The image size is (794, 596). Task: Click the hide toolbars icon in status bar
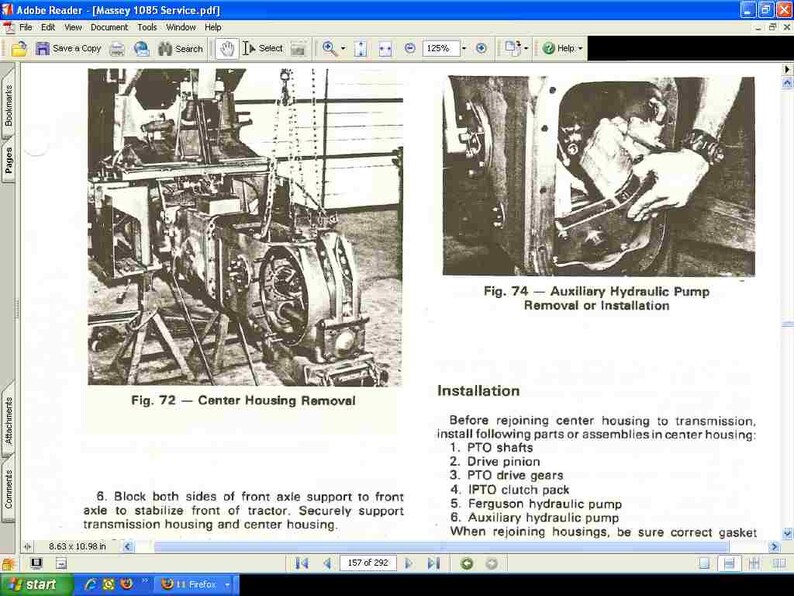coord(61,563)
